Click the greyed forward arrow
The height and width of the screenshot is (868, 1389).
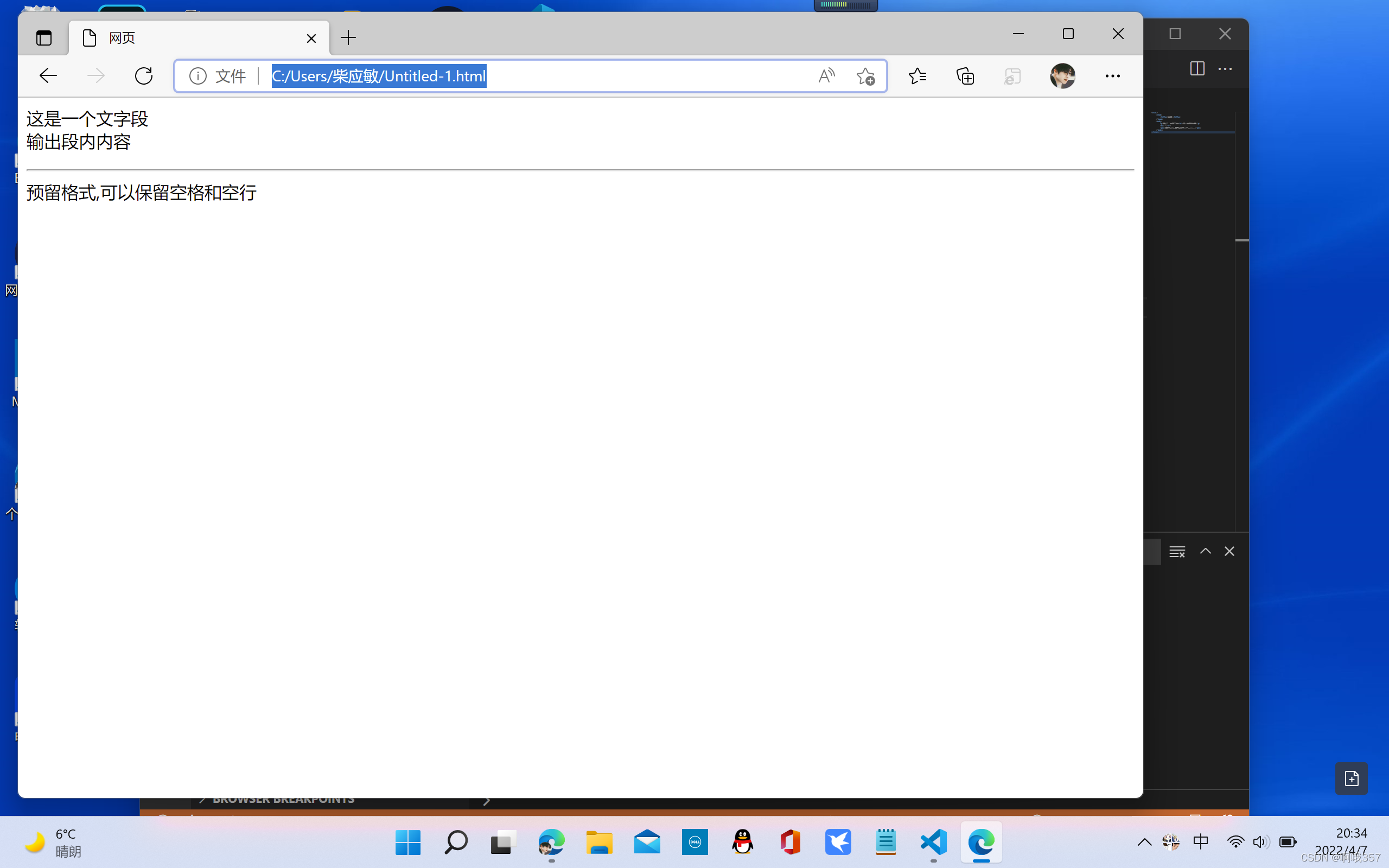coord(96,76)
